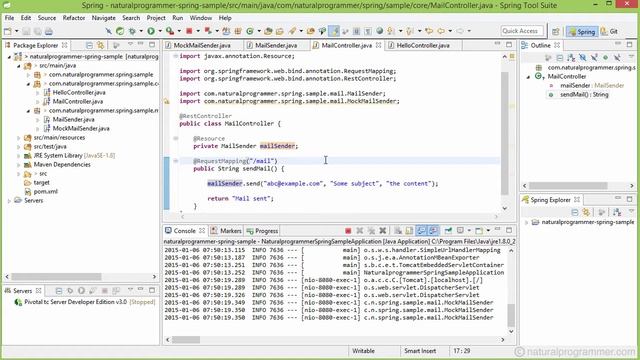
Task: Open the Refactor menu
Action: pyautogui.click(x=74, y=18)
